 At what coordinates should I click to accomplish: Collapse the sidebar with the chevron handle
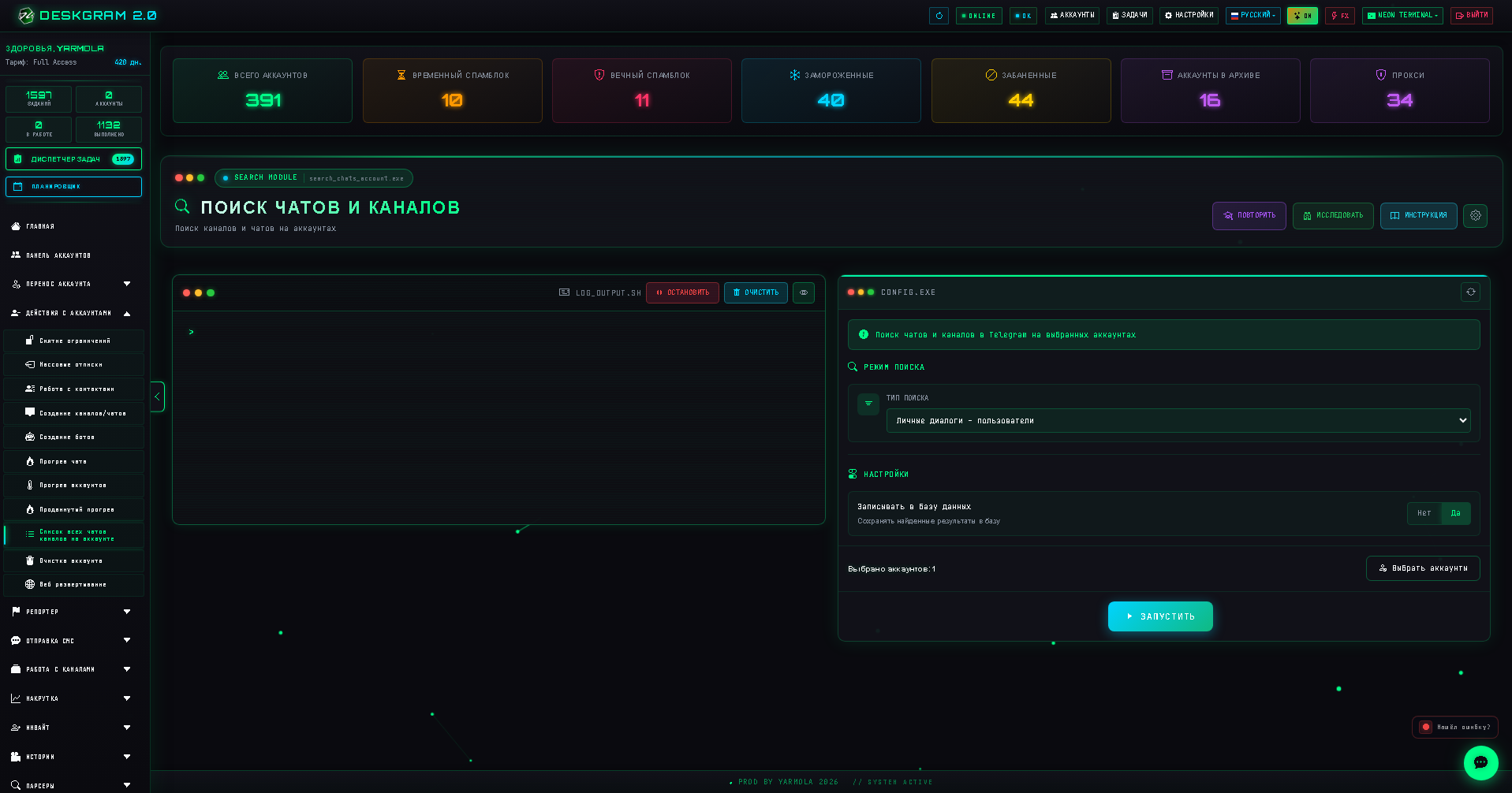[157, 396]
